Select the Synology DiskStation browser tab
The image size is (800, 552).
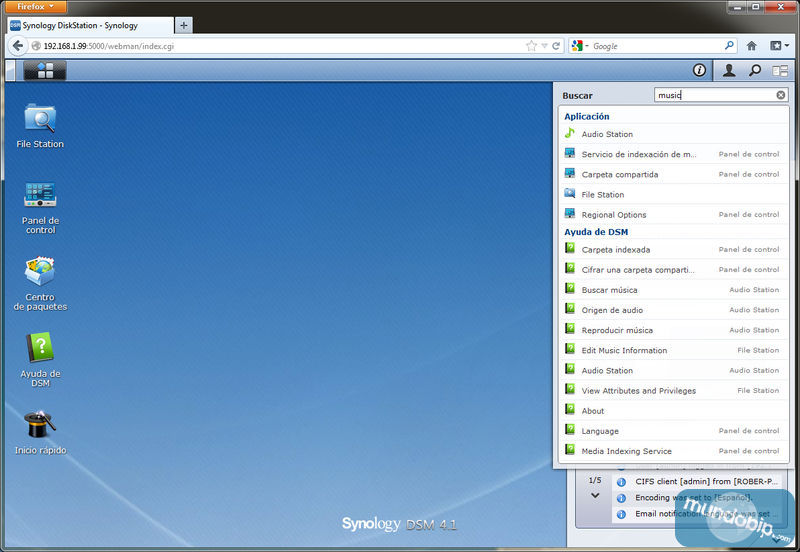(x=91, y=26)
